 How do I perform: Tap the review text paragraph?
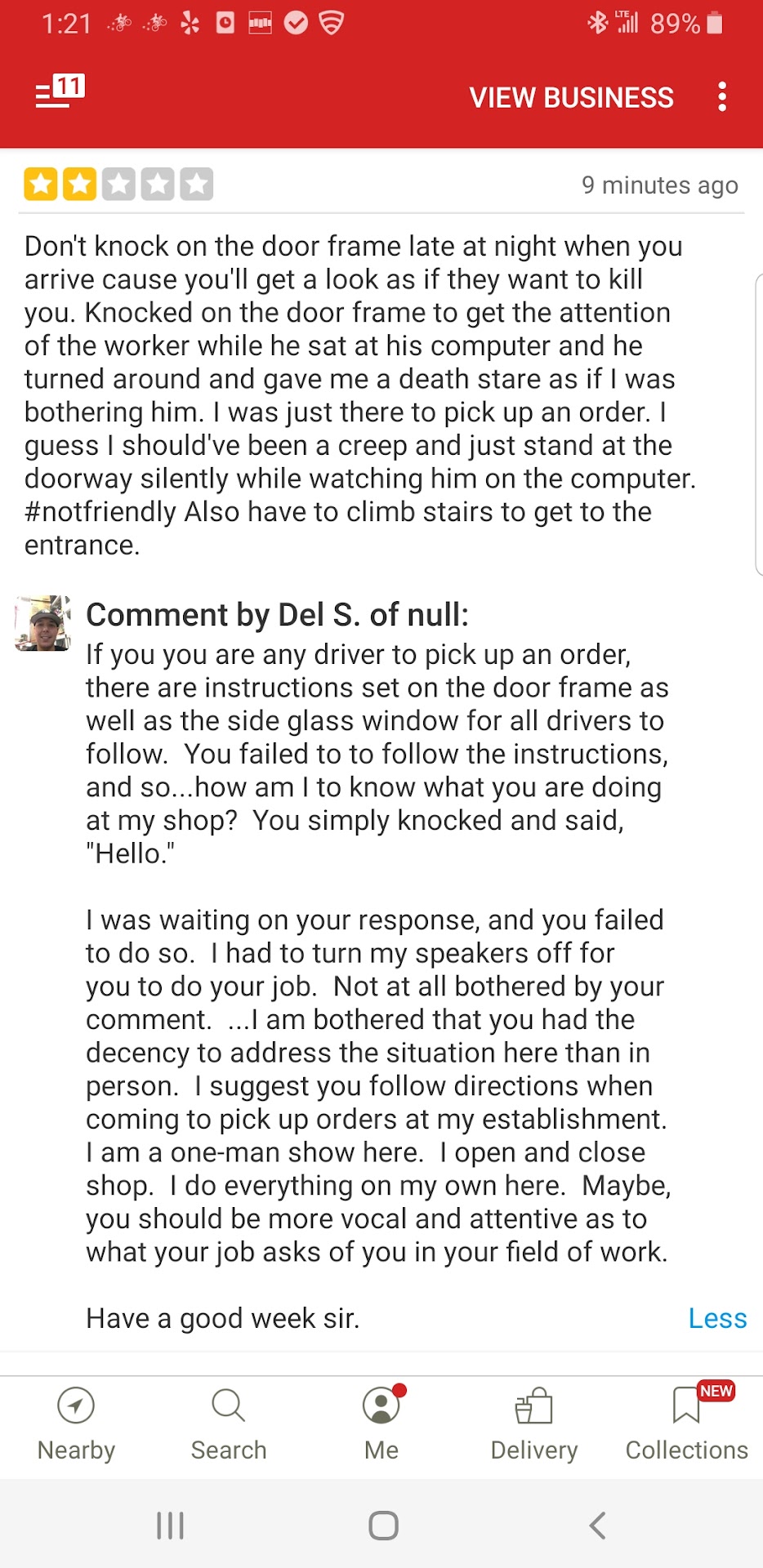click(x=359, y=395)
